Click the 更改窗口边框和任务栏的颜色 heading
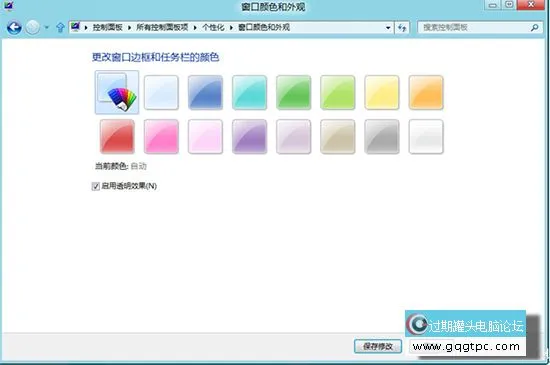The width and height of the screenshot is (550, 365). pyautogui.click(x=155, y=57)
